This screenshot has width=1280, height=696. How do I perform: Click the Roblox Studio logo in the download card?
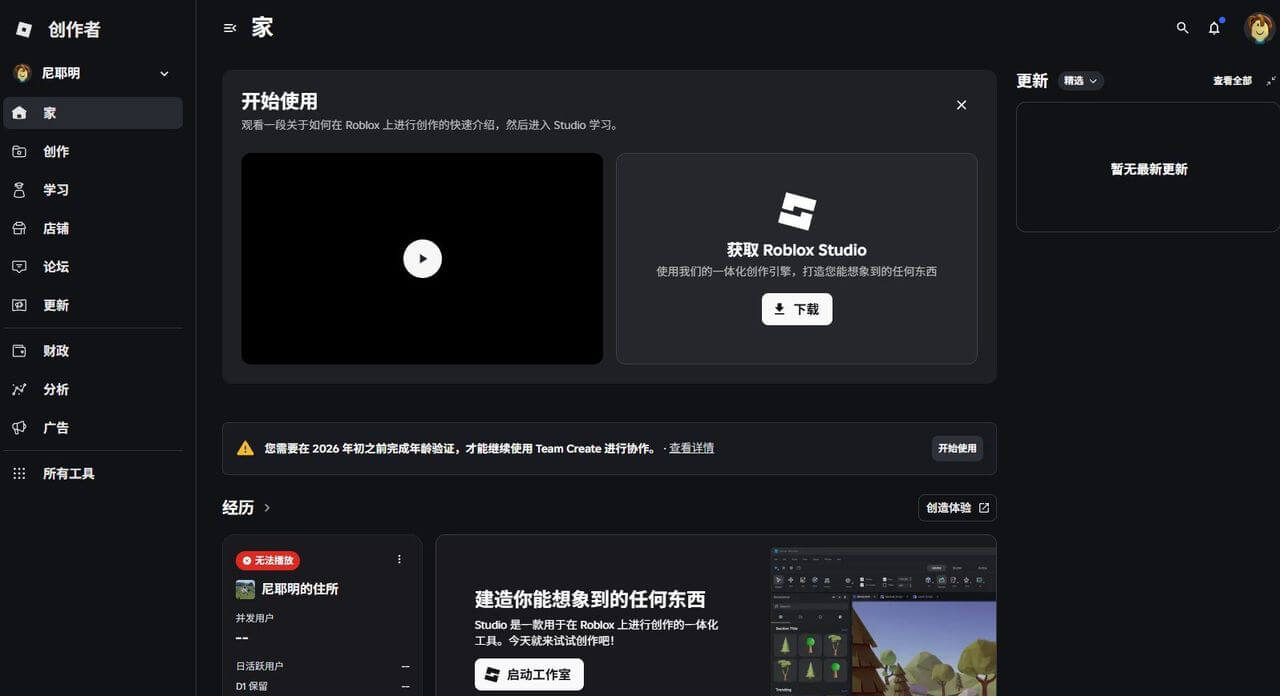point(797,211)
